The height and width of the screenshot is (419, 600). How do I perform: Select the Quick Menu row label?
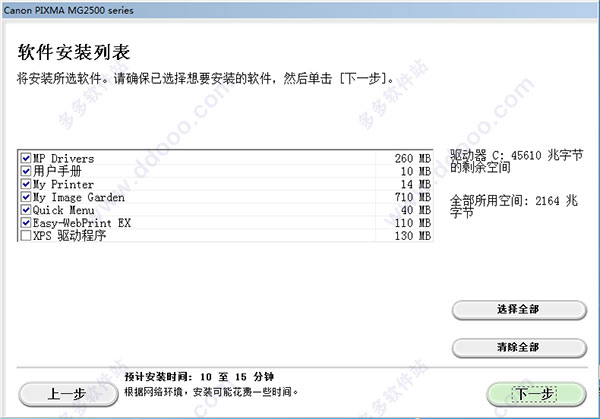pos(64,210)
